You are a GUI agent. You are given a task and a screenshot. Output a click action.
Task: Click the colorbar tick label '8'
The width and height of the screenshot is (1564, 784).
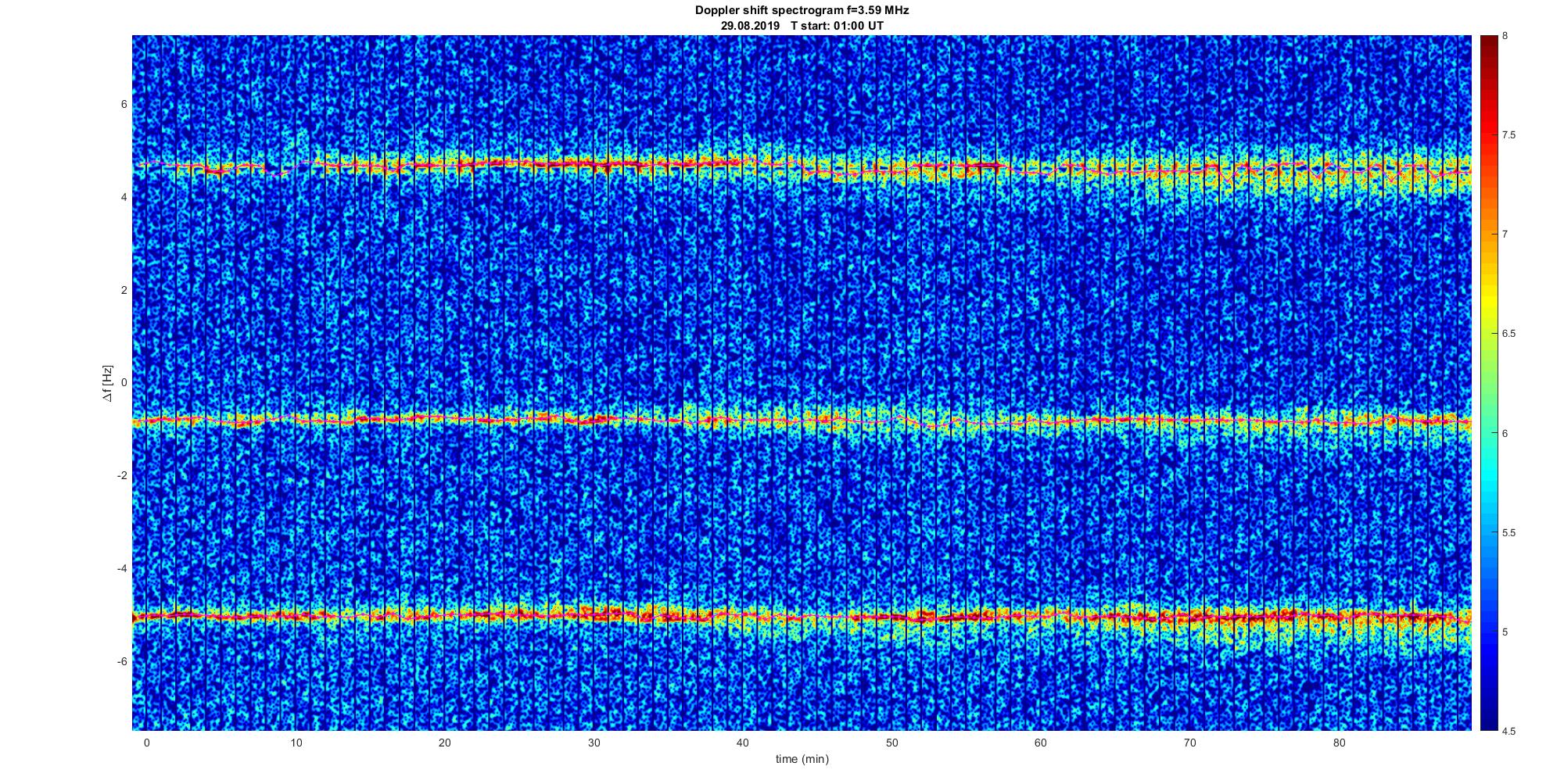[x=1505, y=36]
